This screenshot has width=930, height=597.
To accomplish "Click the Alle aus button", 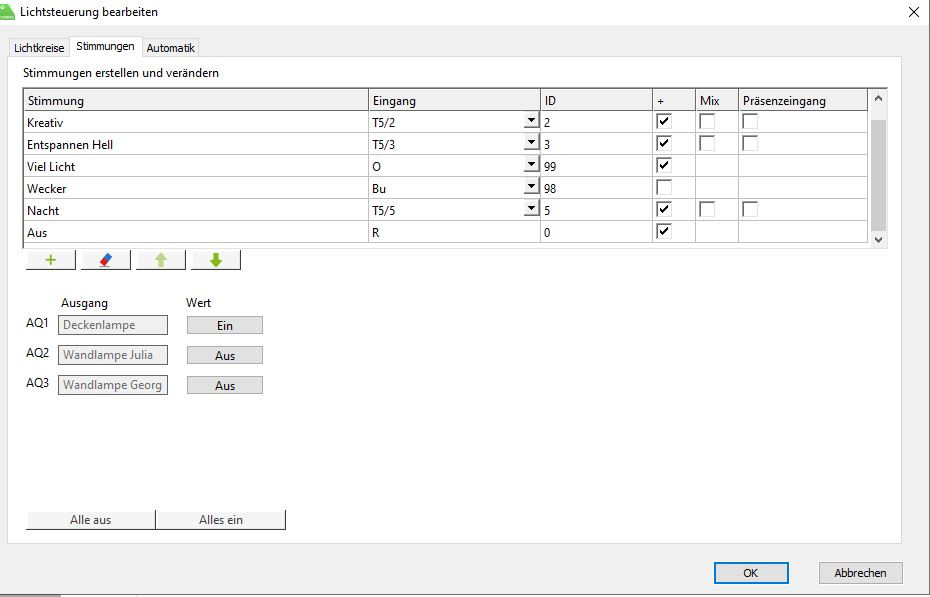I will coord(90,520).
